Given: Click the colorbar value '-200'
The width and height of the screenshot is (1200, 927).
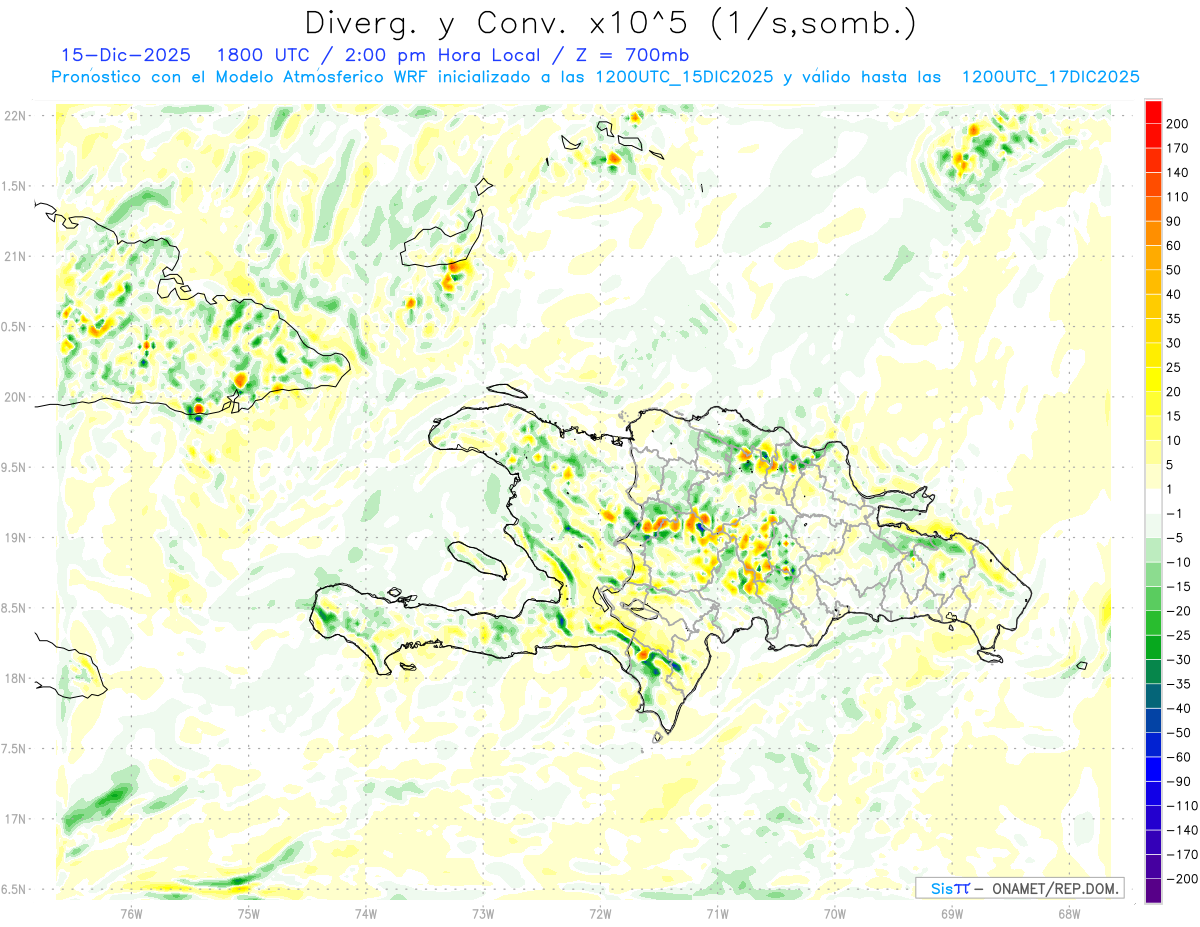Looking at the screenshot, I should pos(1182,880).
